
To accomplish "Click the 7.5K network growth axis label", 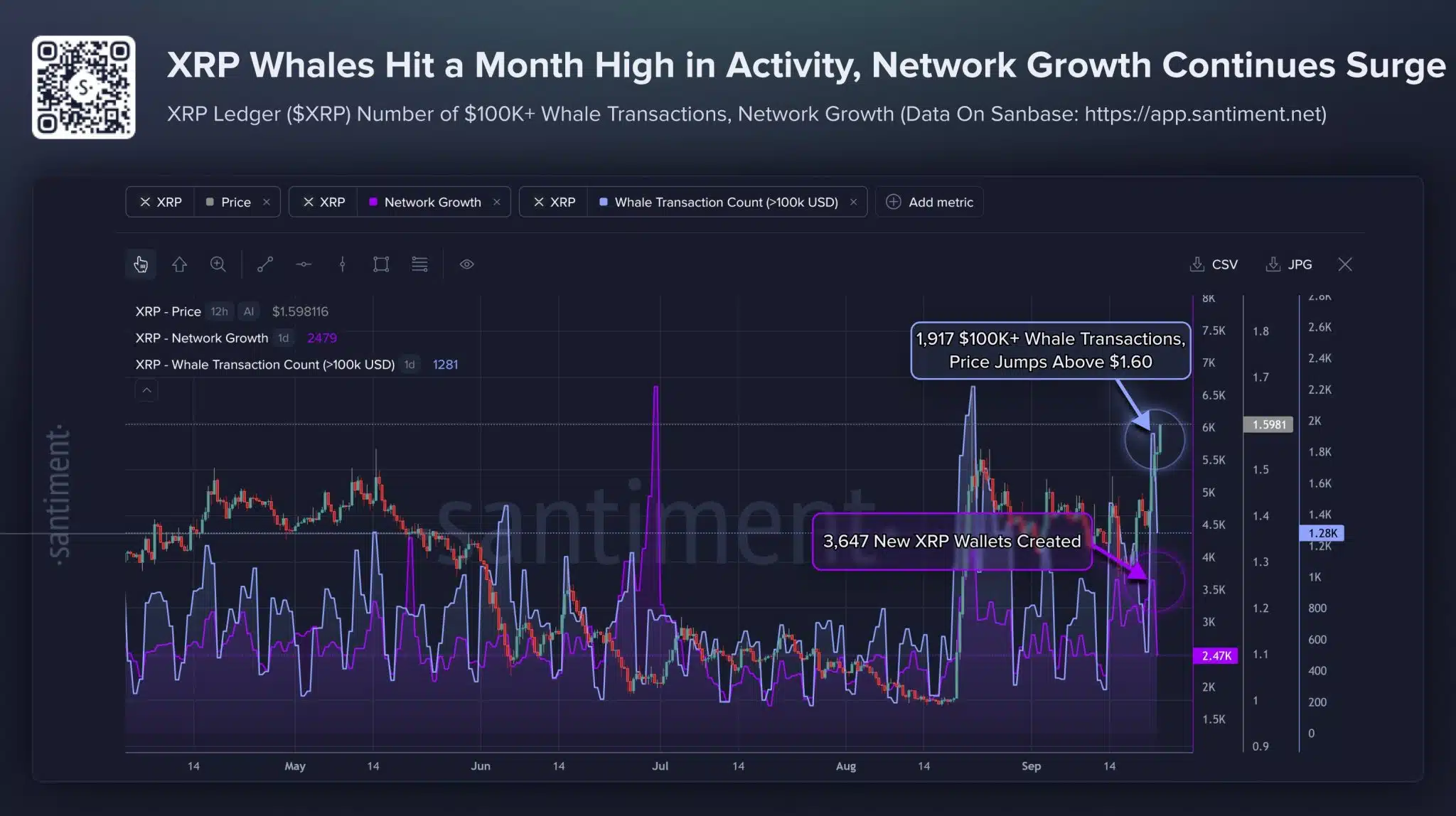I will coord(1214,331).
